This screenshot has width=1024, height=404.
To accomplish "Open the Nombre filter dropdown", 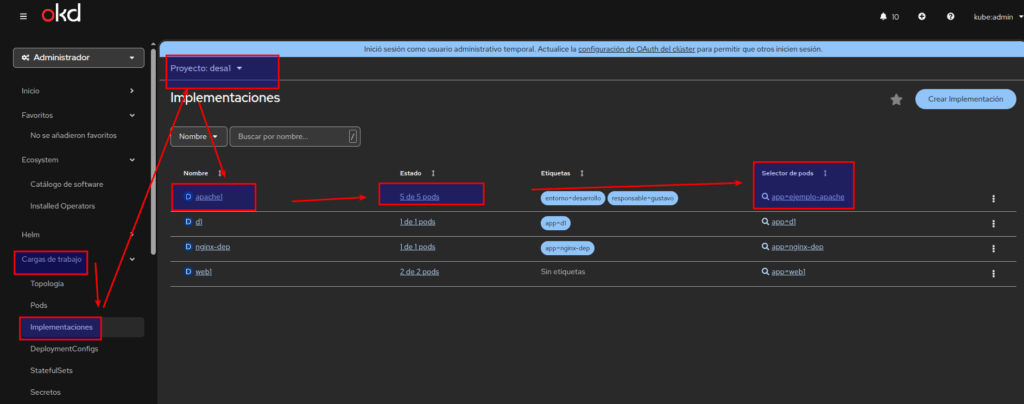I will pyautogui.click(x=199, y=136).
